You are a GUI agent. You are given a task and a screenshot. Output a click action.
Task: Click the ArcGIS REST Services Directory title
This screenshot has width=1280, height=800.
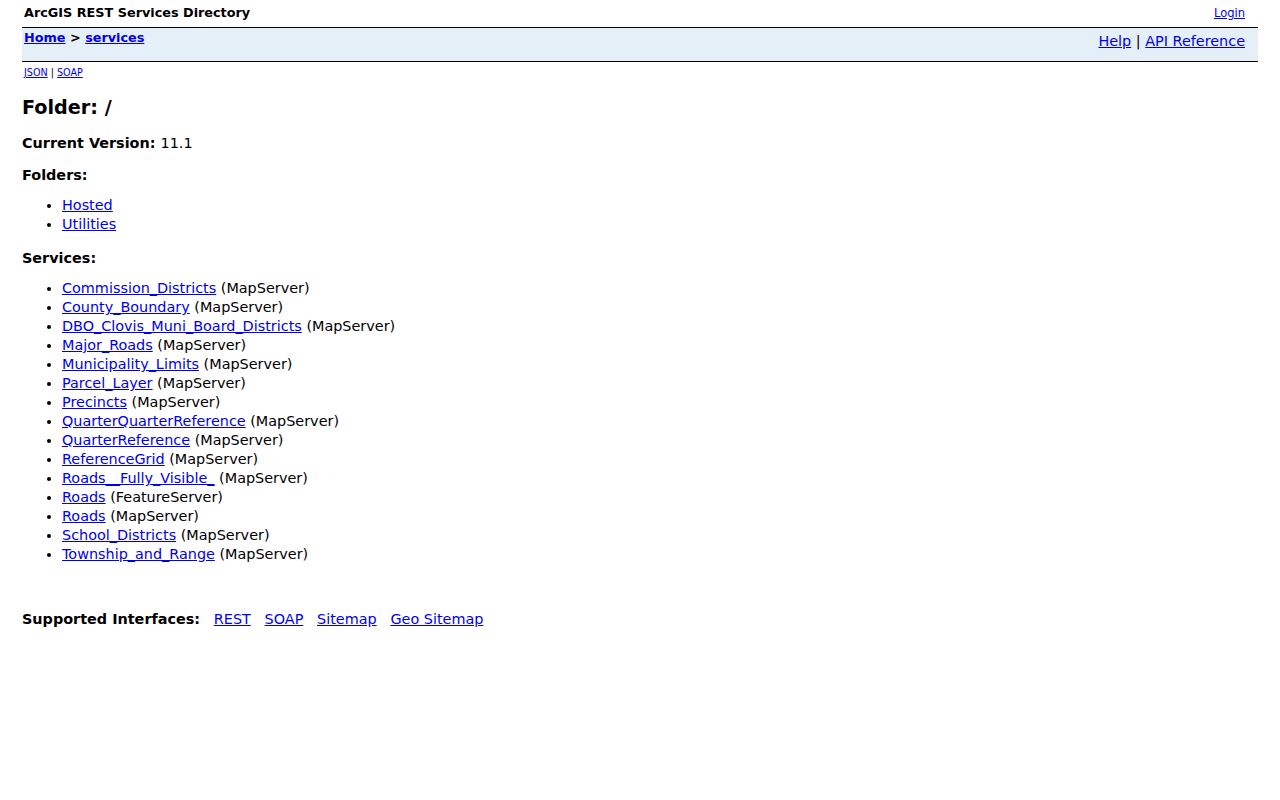tap(137, 13)
